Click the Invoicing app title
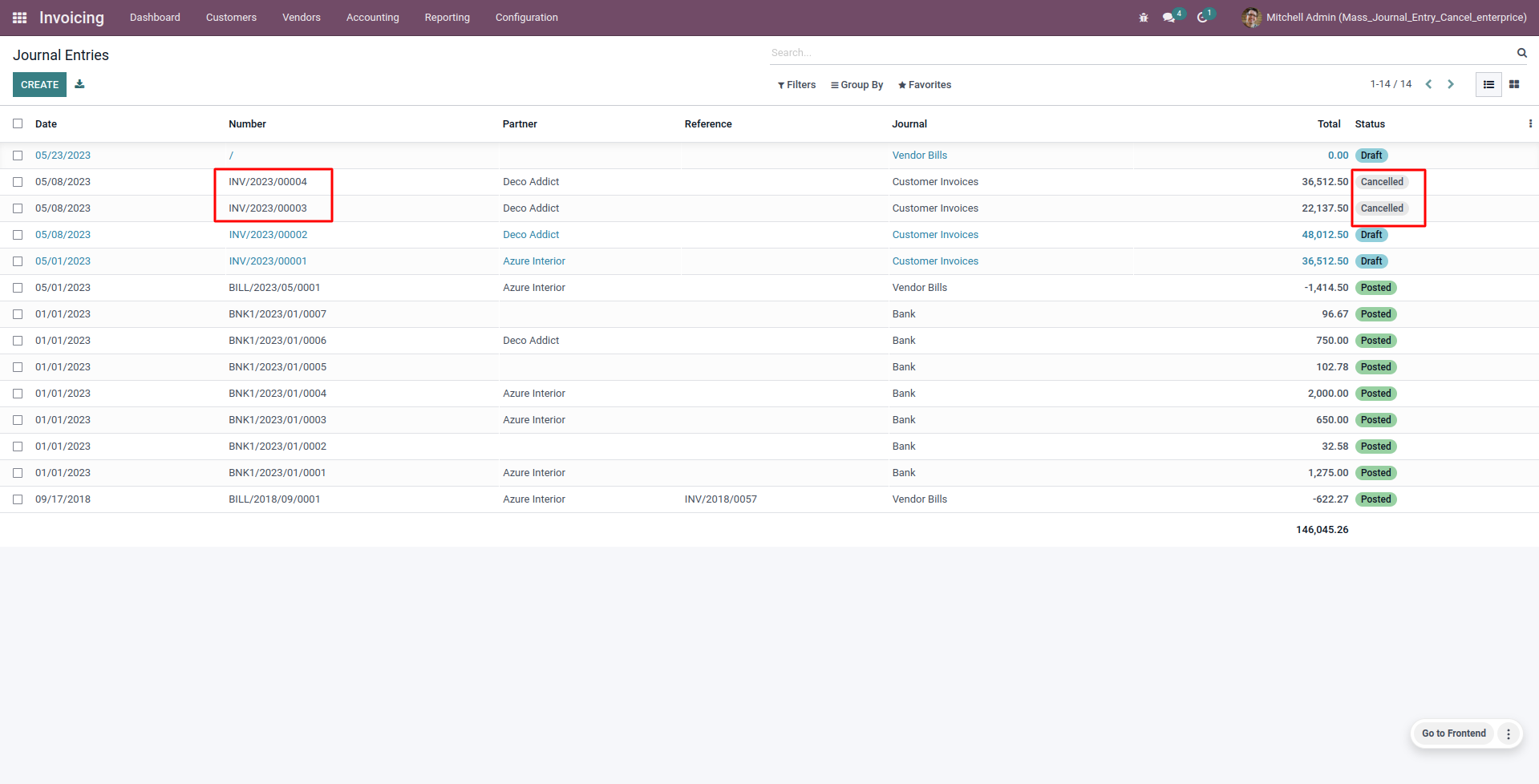This screenshot has width=1539, height=784. coord(71,18)
